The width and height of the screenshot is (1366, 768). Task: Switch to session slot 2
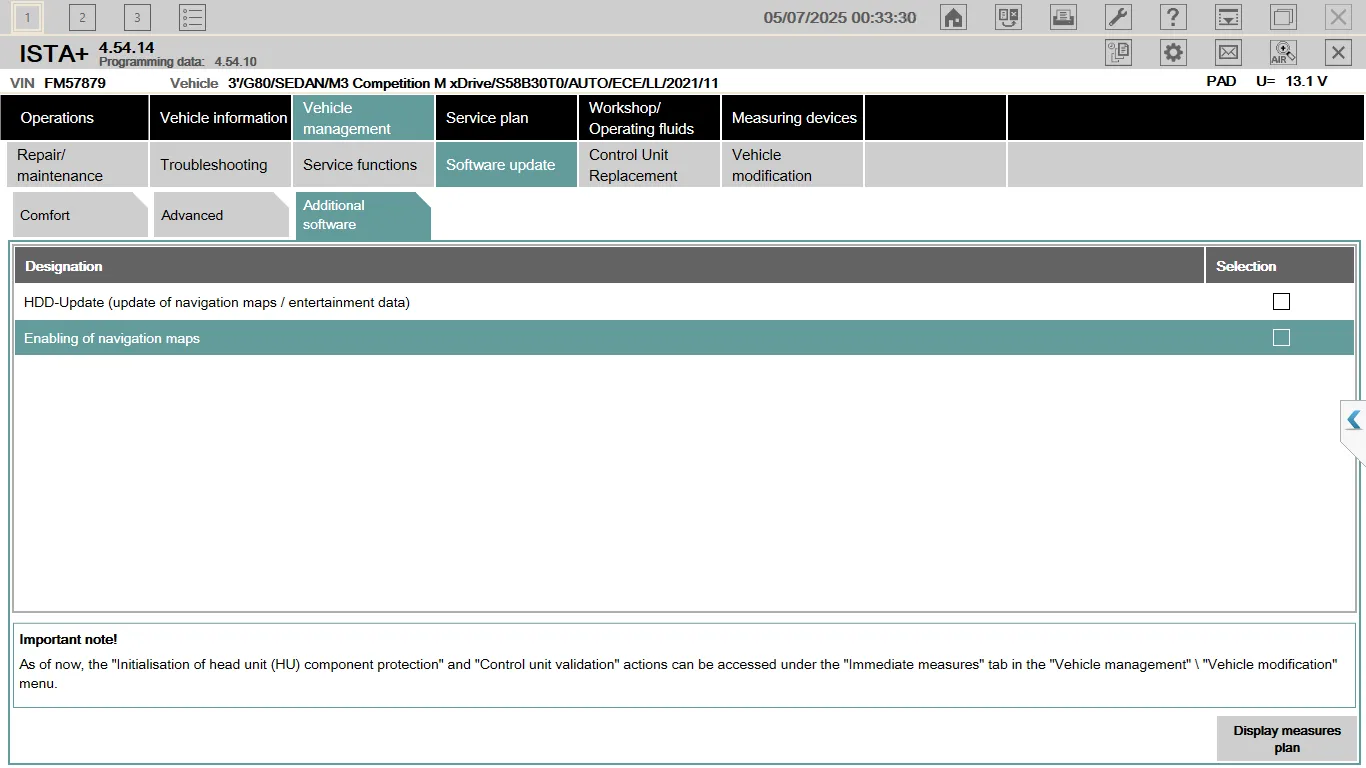coord(82,17)
